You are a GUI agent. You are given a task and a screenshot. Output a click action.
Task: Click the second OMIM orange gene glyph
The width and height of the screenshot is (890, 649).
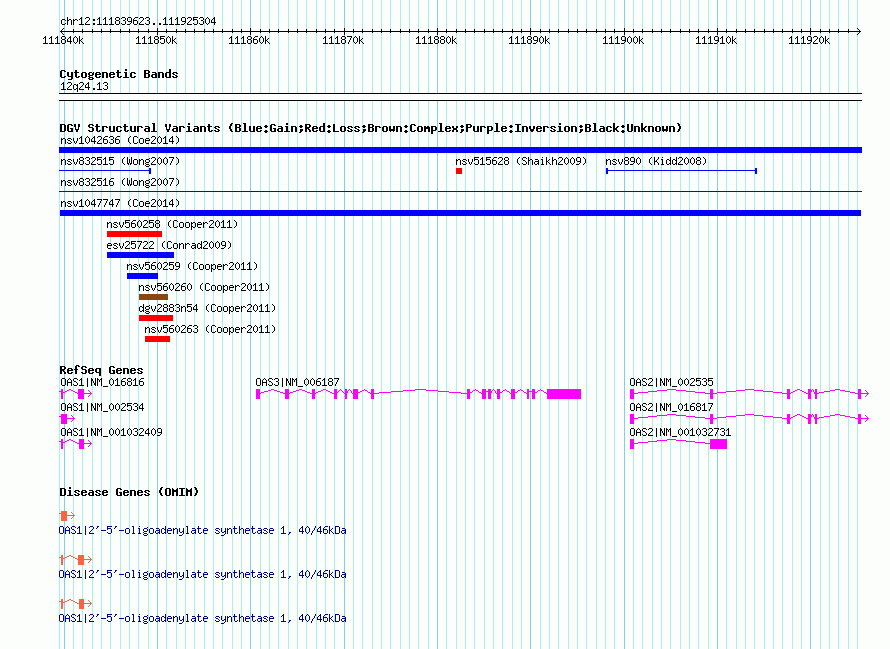[x=76, y=560]
